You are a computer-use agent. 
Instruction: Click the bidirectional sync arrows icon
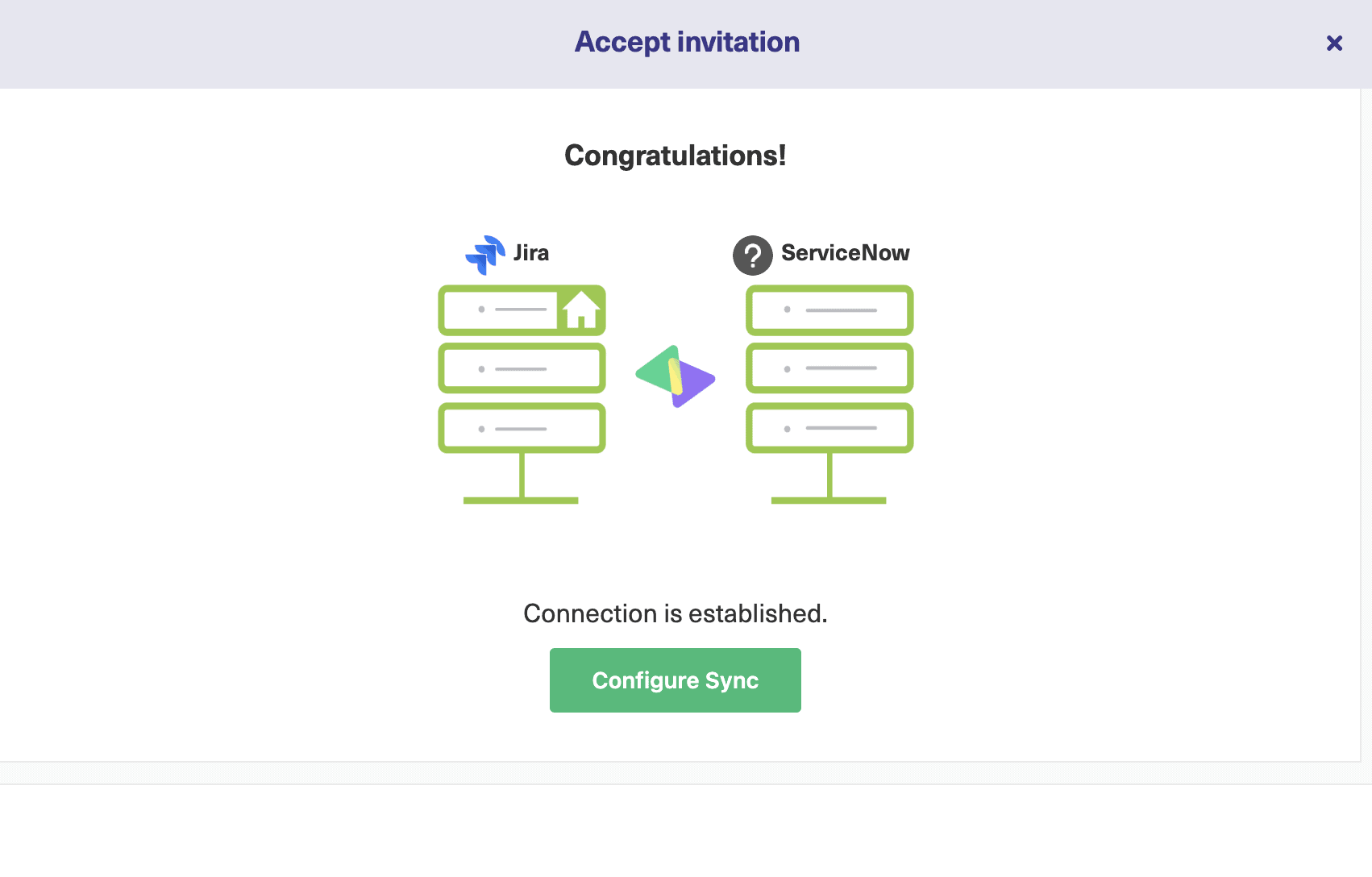(x=676, y=377)
